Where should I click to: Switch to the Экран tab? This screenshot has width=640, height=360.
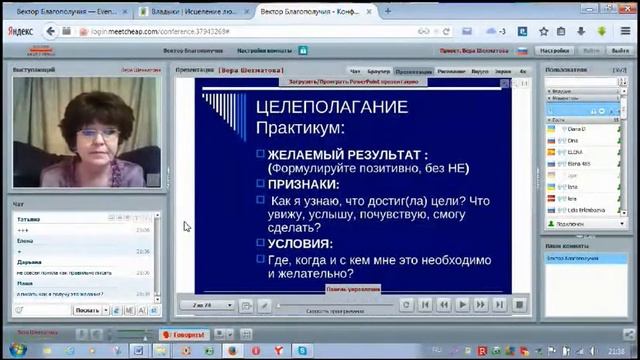[503, 71]
